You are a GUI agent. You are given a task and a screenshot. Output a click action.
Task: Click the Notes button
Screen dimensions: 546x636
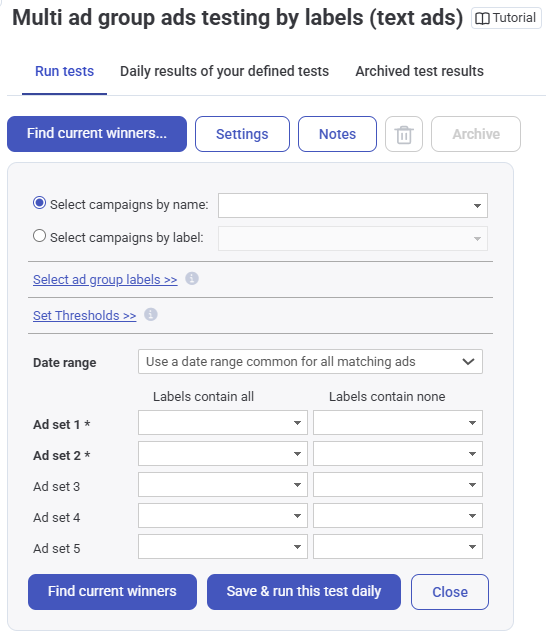337,134
